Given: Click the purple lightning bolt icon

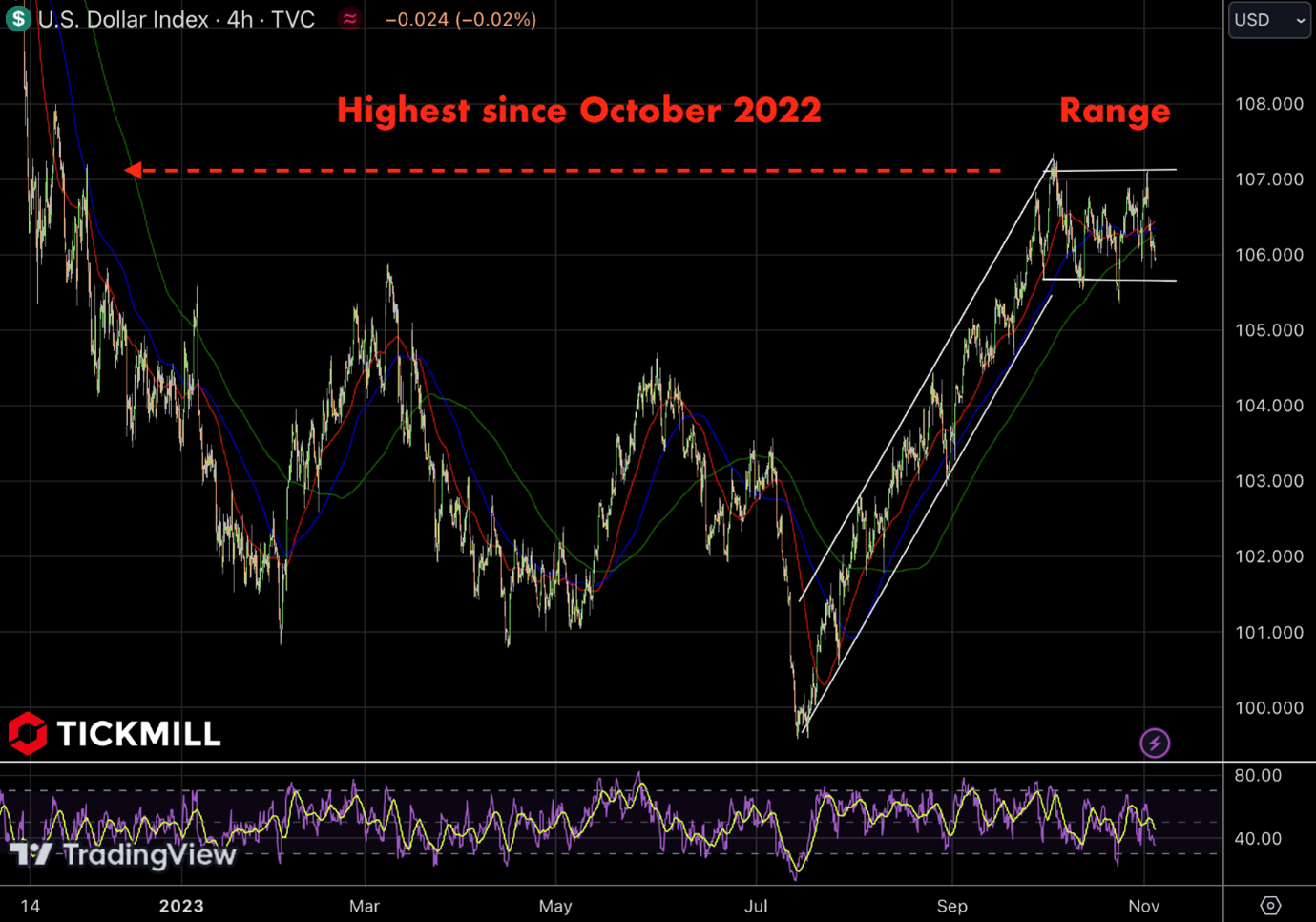Looking at the screenshot, I should point(1155,743).
